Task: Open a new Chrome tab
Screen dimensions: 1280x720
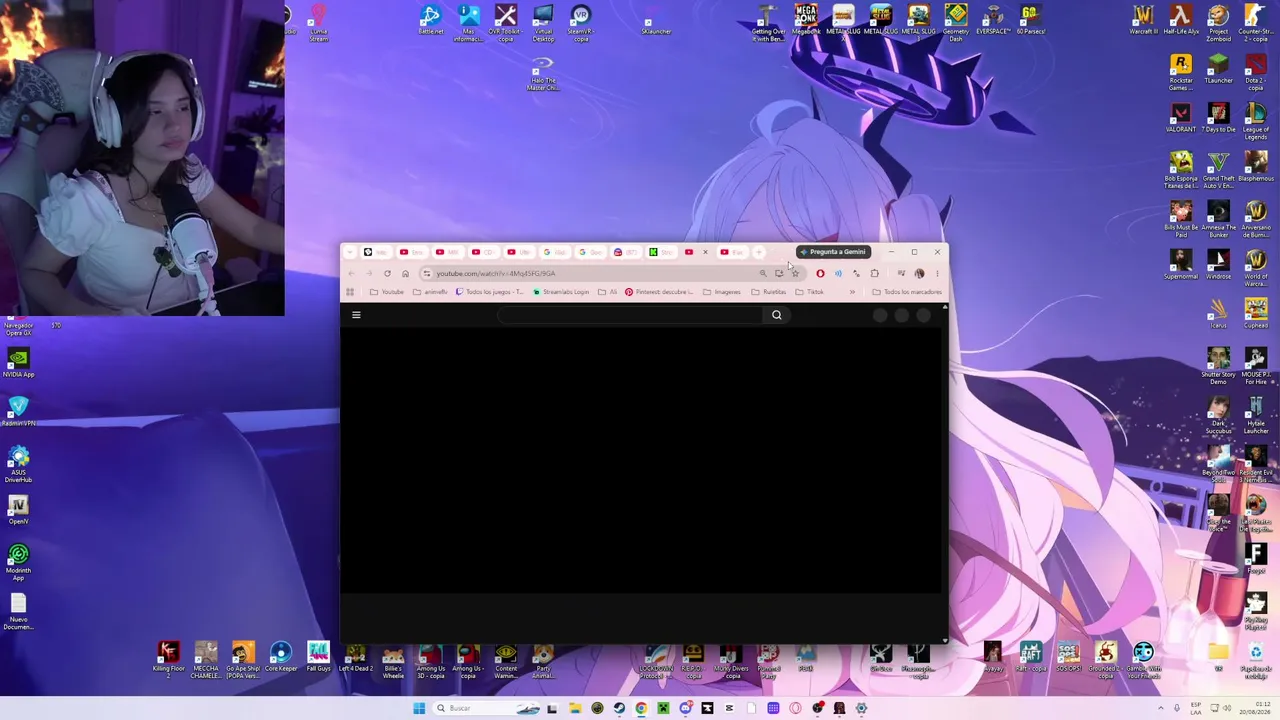Action: coord(759,252)
